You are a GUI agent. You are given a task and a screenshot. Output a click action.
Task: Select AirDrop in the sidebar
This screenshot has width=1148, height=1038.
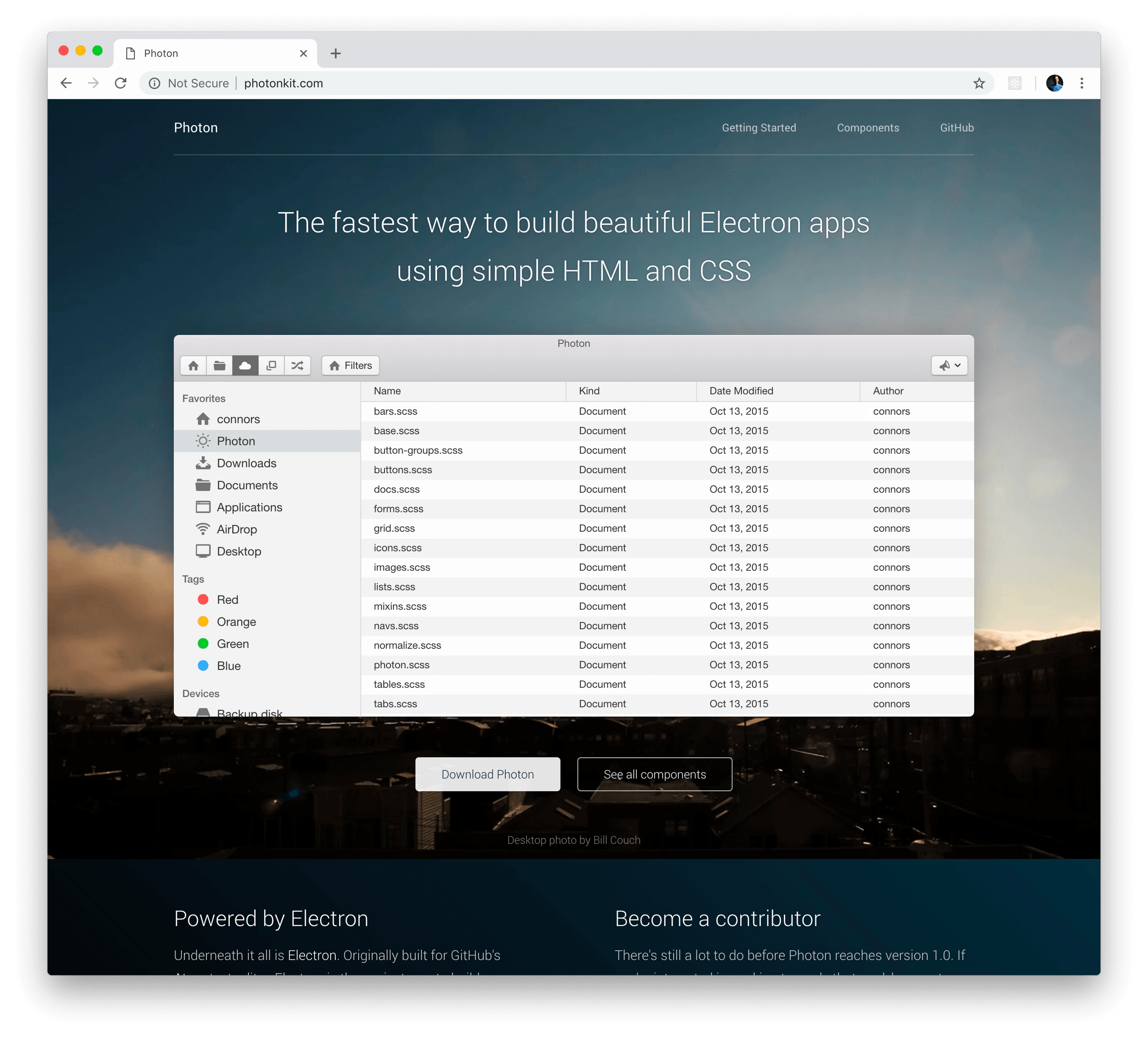(x=236, y=529)
